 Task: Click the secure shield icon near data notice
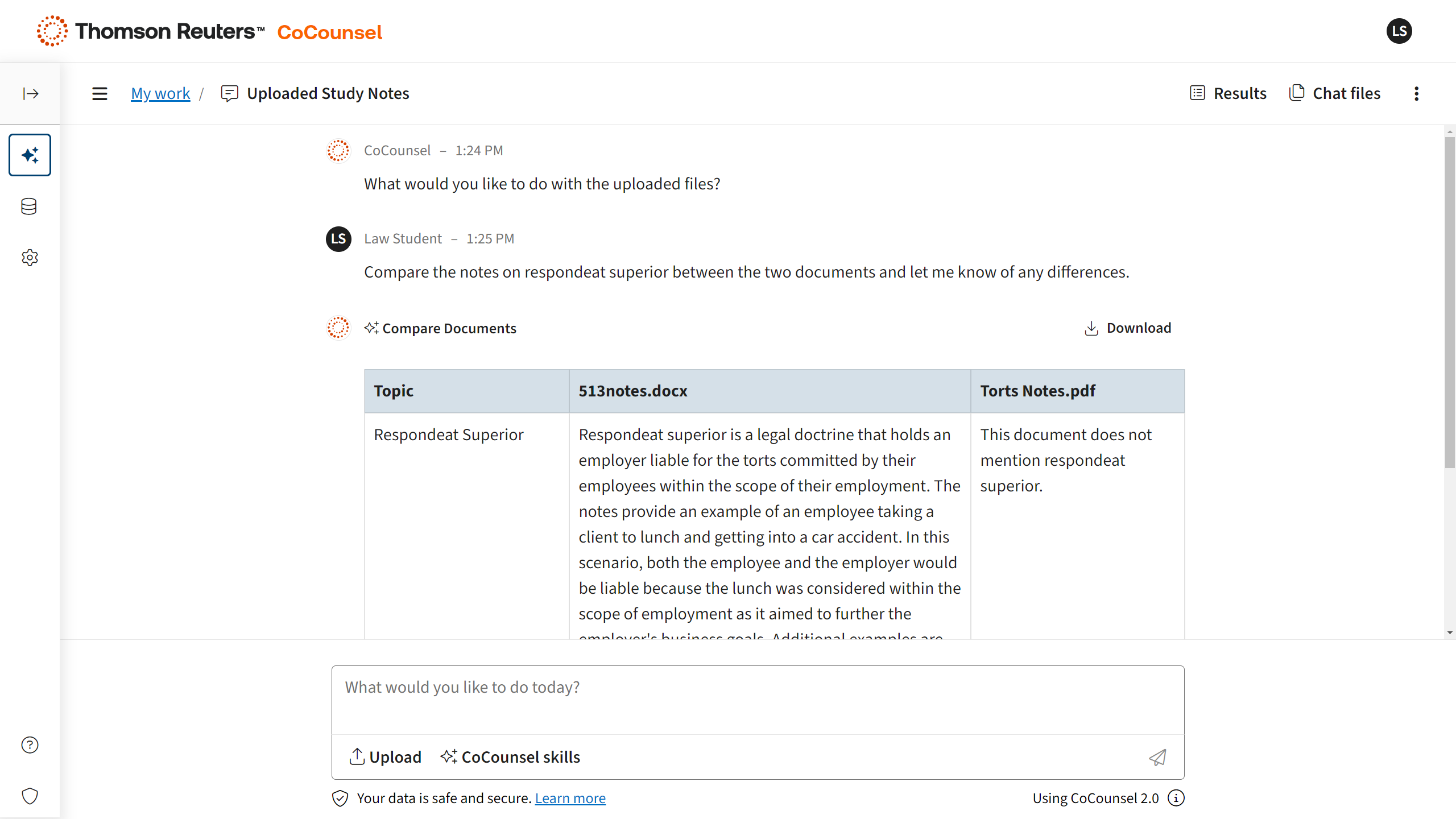(340, 799)
